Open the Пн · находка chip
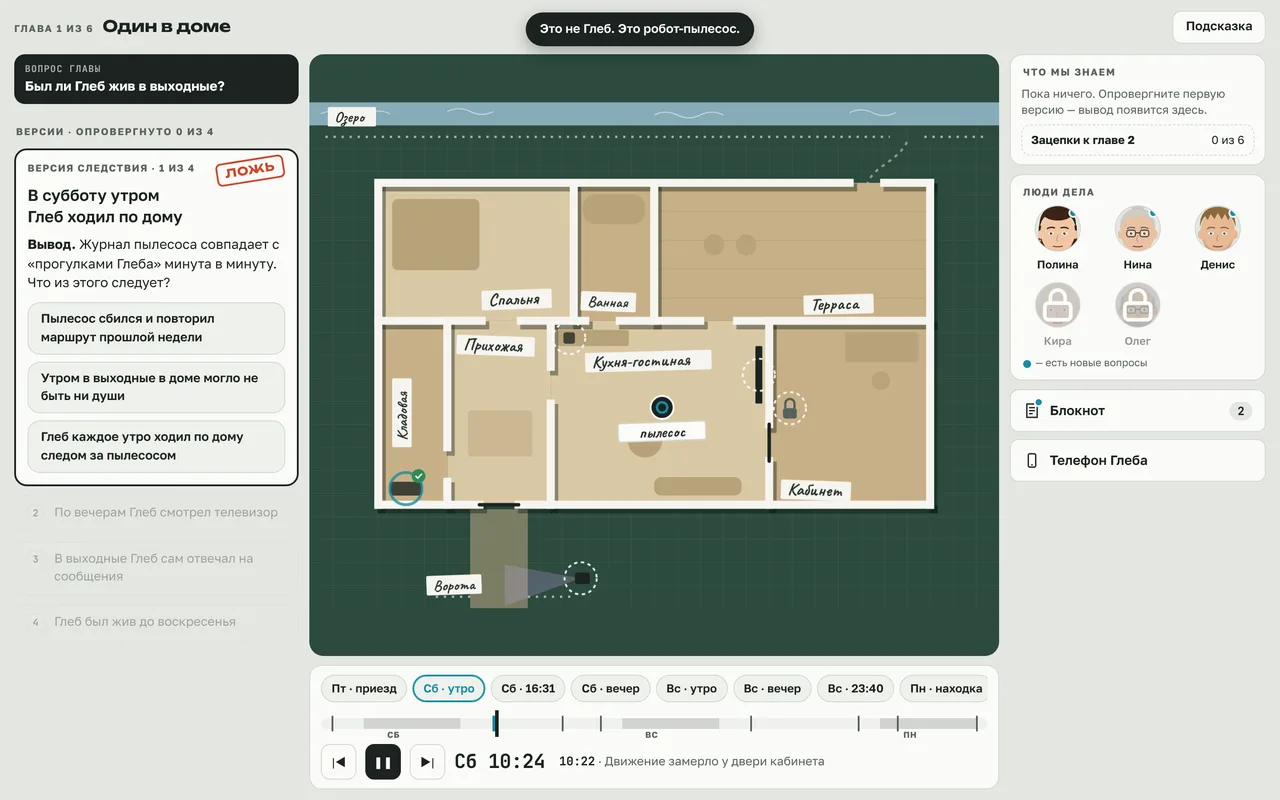The image size is (1280, 800). click(x=946, y=689)
